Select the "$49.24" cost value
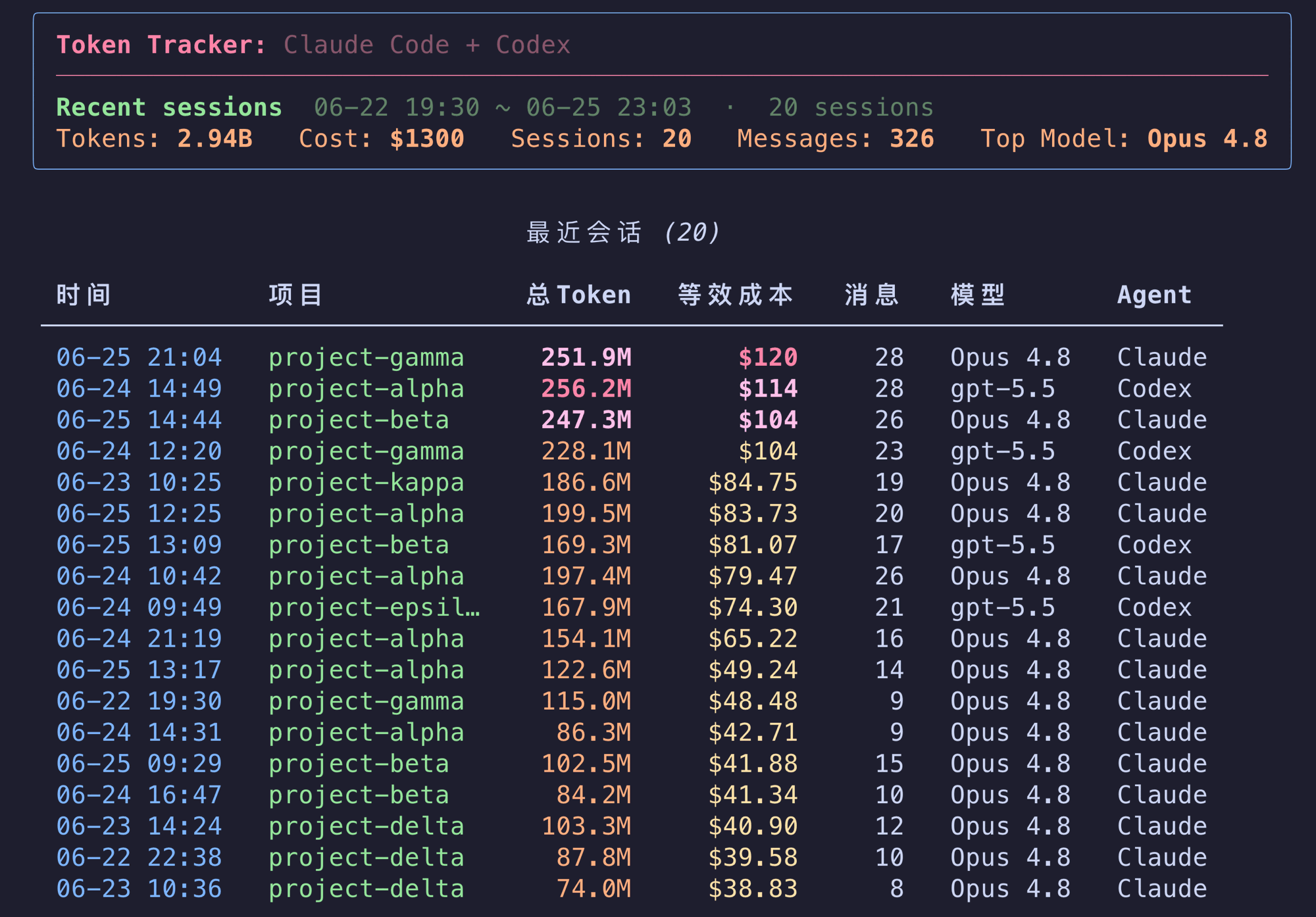Viewport: 1316px width, 917px height. [753, 670]
